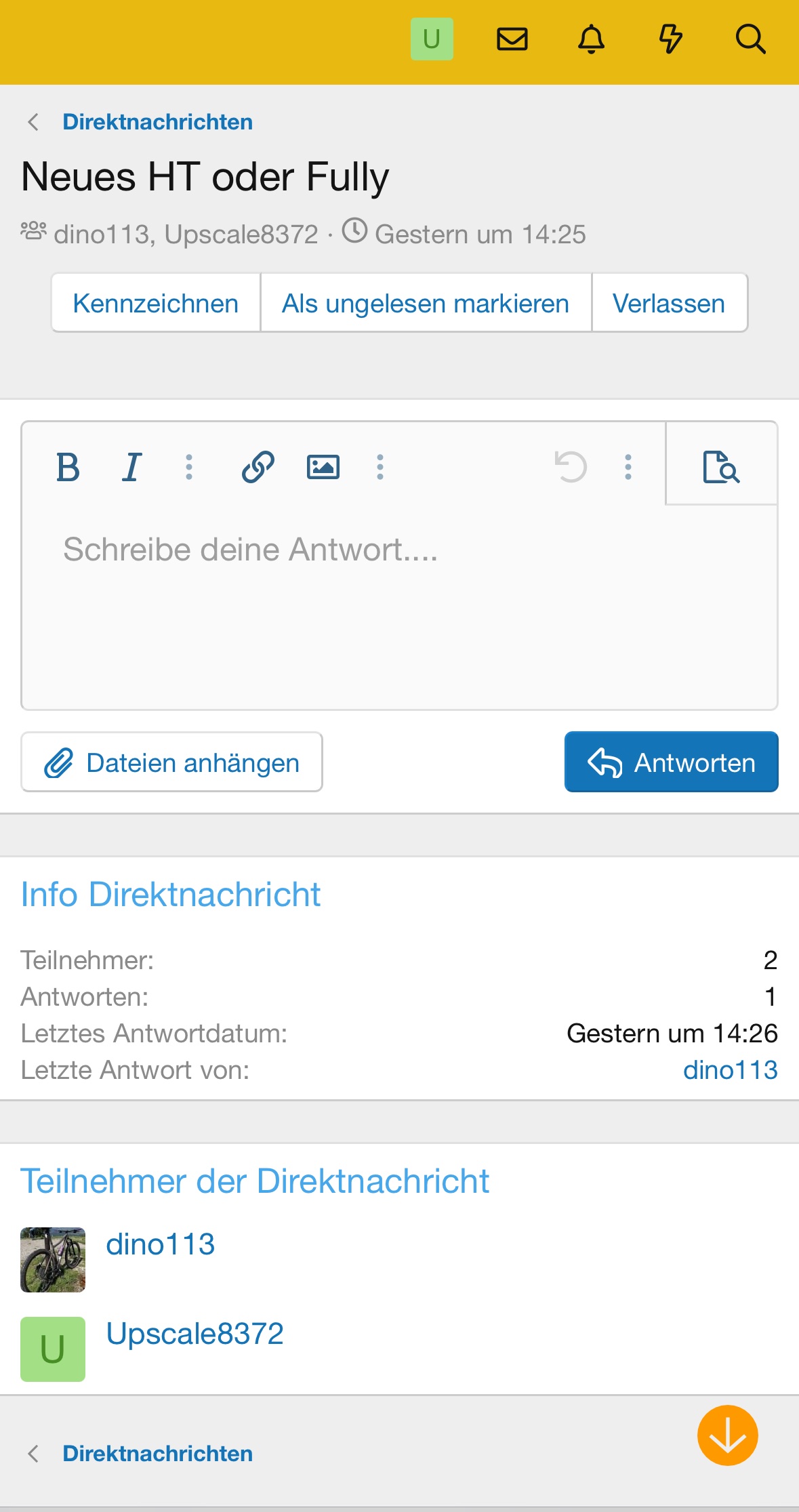Click the Kennzeichnen button
This screenshot has width=799, height=1512.
(156, 303)
